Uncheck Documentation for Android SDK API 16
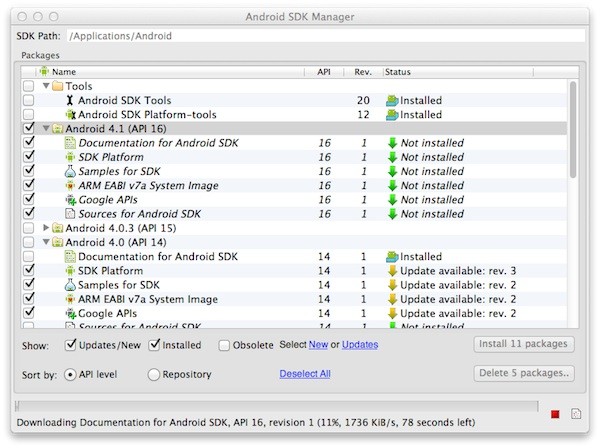Viewport: 600px width, 448px height. coord(29,142)
